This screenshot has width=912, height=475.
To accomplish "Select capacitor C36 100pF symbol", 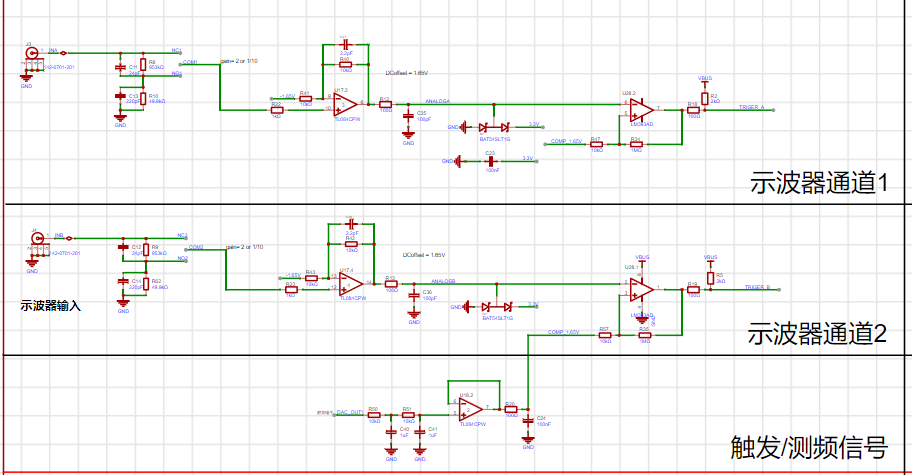I will [414, 296].
